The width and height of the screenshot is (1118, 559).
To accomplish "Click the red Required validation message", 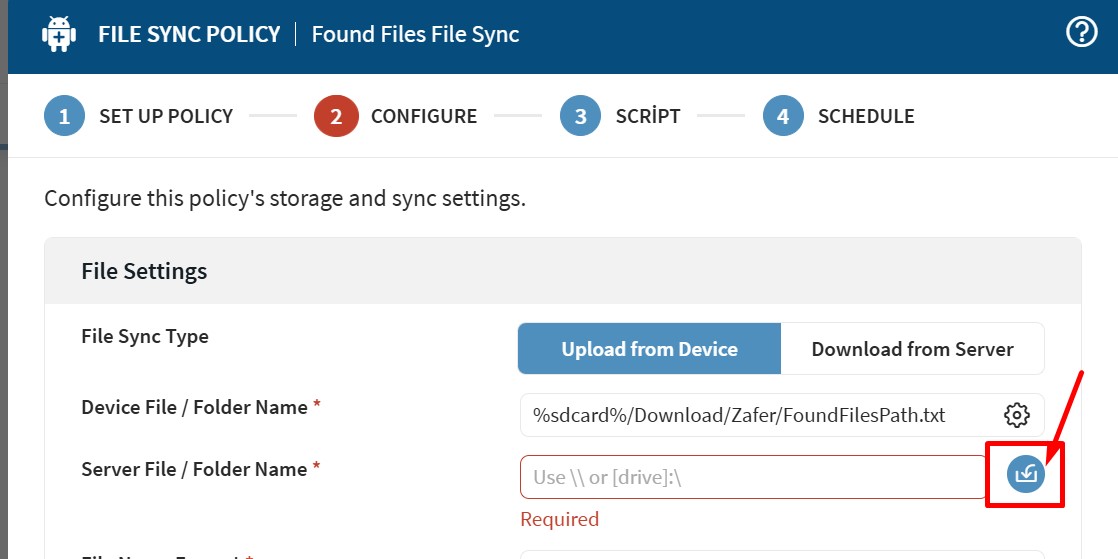I will (x=559, y=519).
